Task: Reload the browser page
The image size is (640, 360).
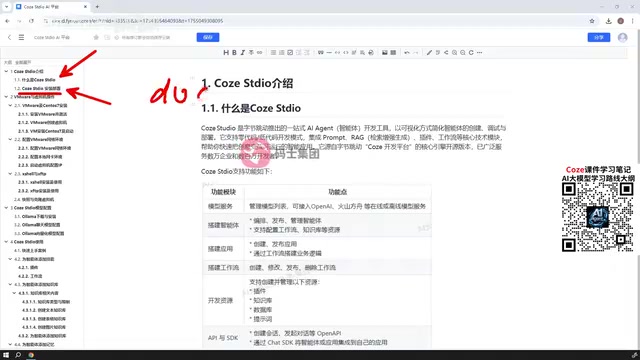Action: point(31,21)
